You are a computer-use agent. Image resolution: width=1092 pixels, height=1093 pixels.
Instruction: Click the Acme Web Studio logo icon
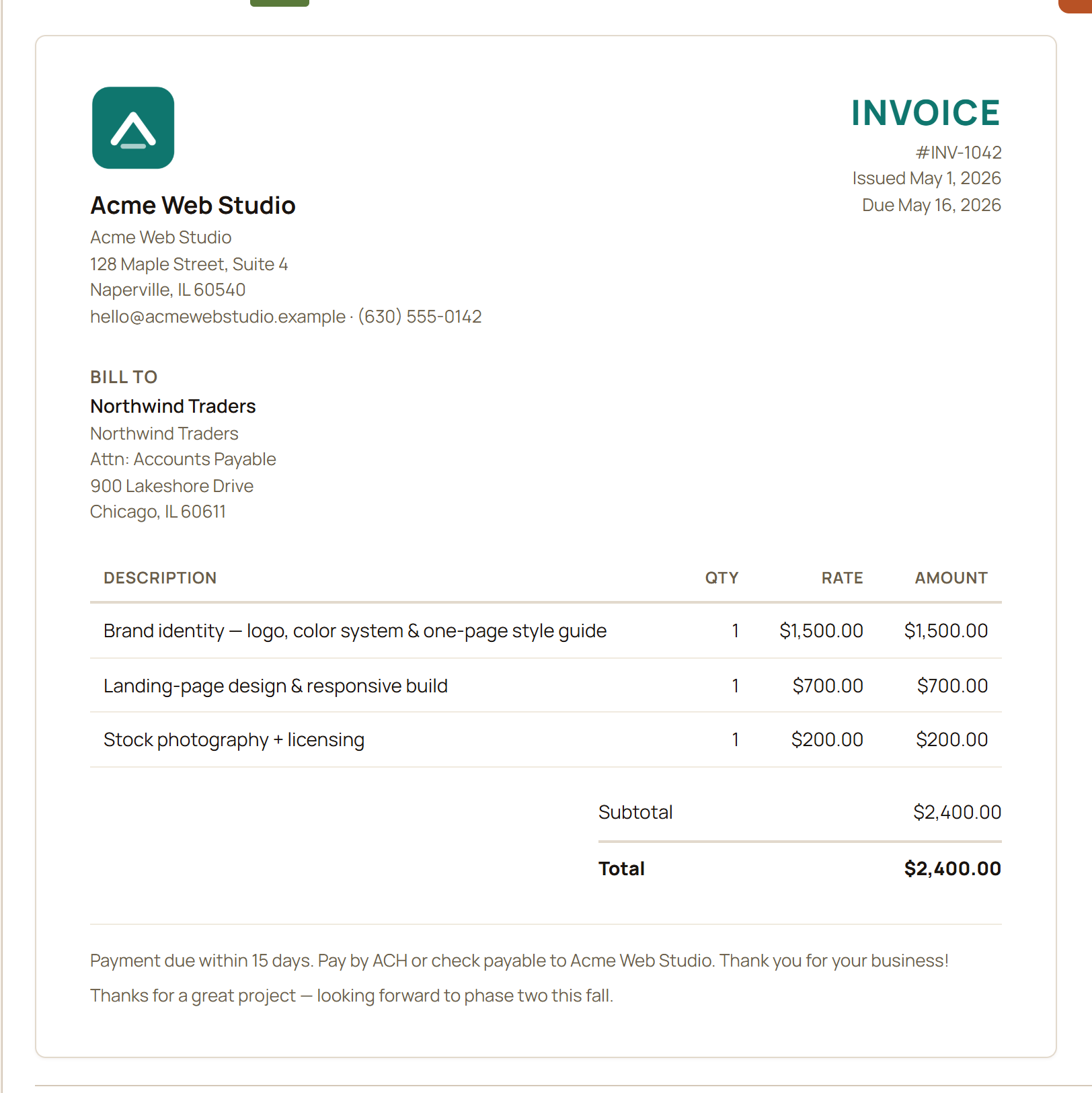(133, 128)
